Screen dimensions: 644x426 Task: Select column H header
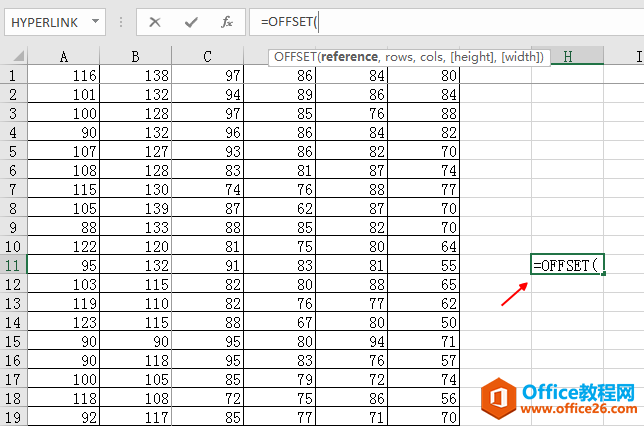pos(567,57)
